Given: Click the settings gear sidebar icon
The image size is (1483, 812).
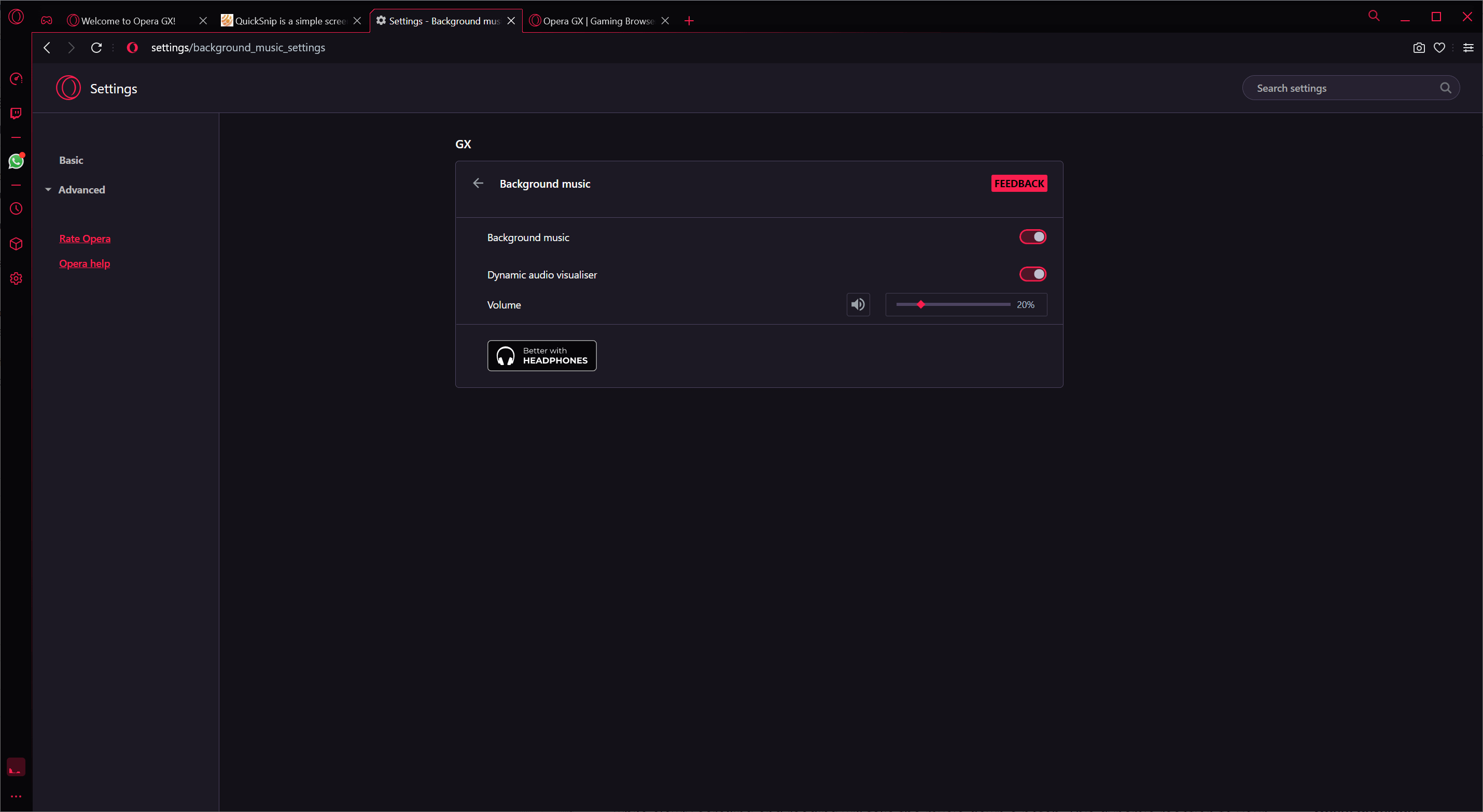Looking at the screenshot, I should pos(15,278).
